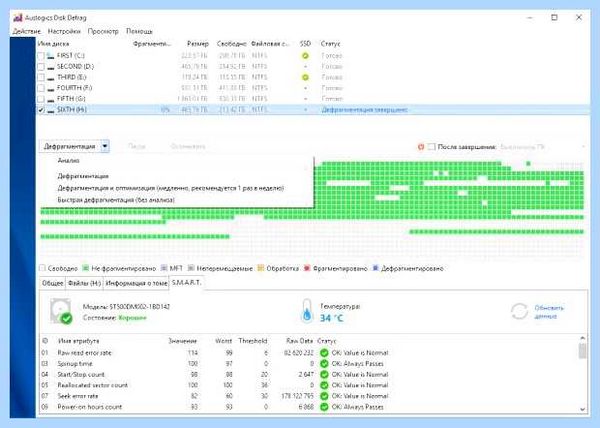Viewport: 600px width, 428px height.
Task: Click the Фрагментировано red legend swatch
Action: point(307,268)
